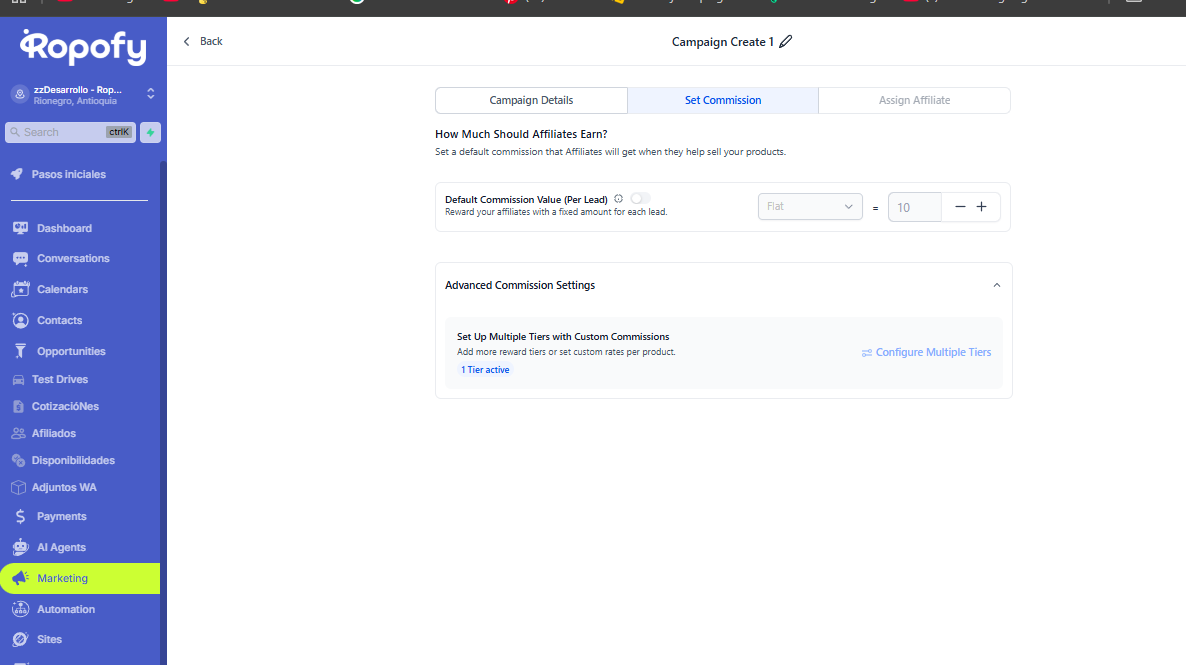Open Dashboard from the sidebar
The height and width of the screenshot is (665, 1186).
64,228
